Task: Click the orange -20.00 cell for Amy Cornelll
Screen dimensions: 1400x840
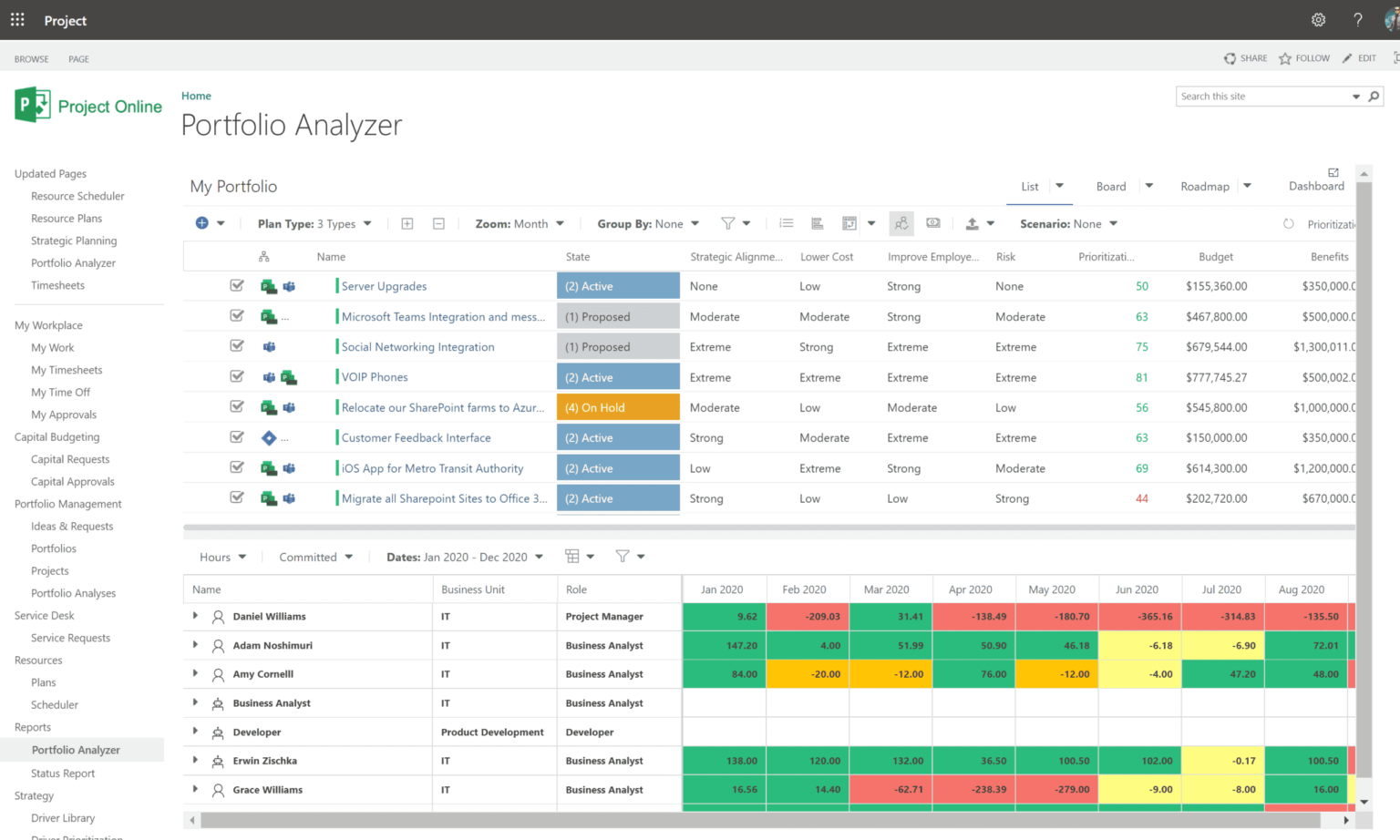Action: (808, 674)
